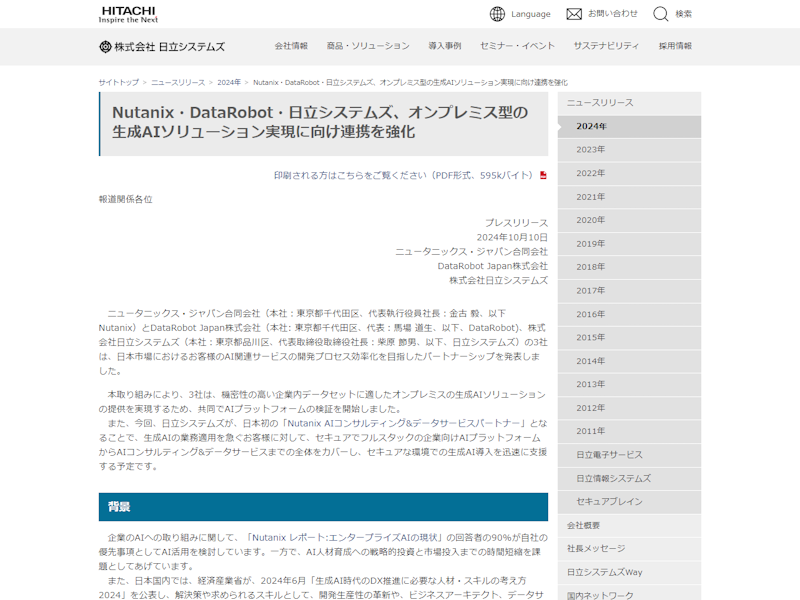Expand the サステナビリティ menu
The height and width of the screenshot is (600, 800).
[606, 46]
